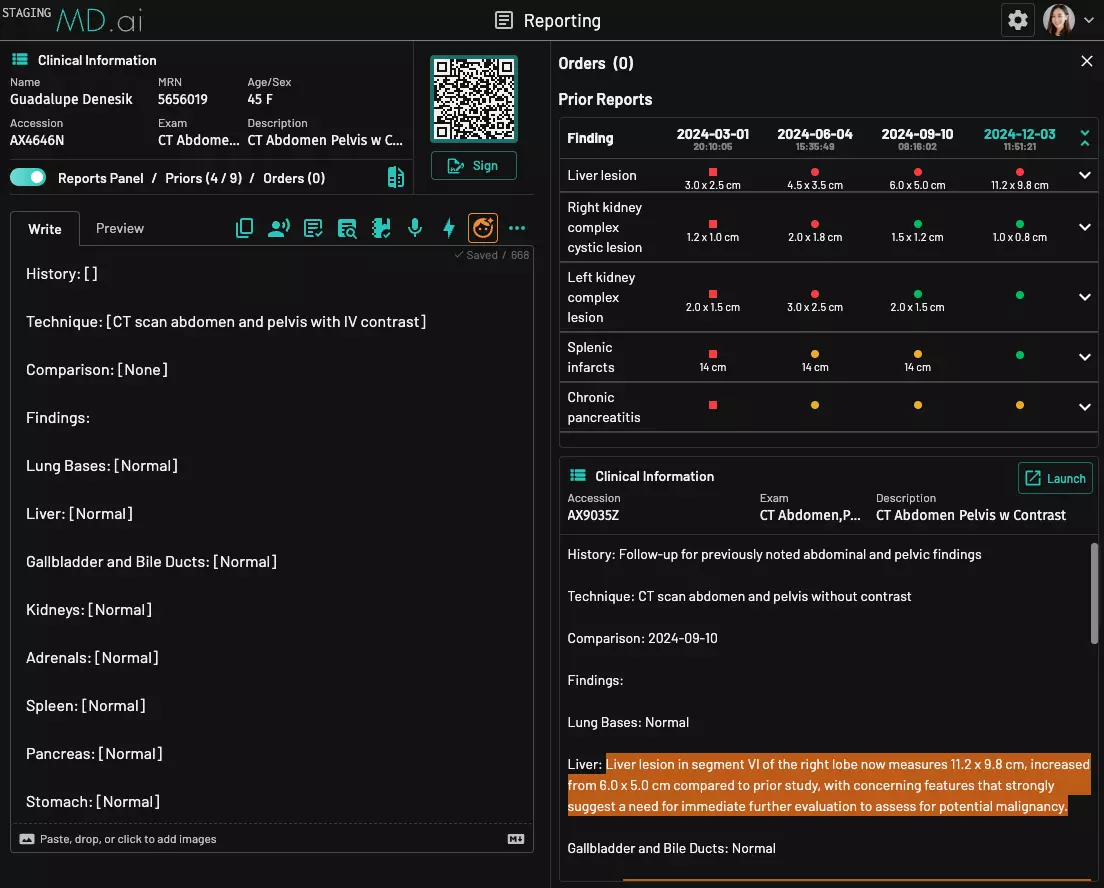Activate the microphone icon
Screen dimensions: 1104x888
pyautogui.click(x=415, y=228)
